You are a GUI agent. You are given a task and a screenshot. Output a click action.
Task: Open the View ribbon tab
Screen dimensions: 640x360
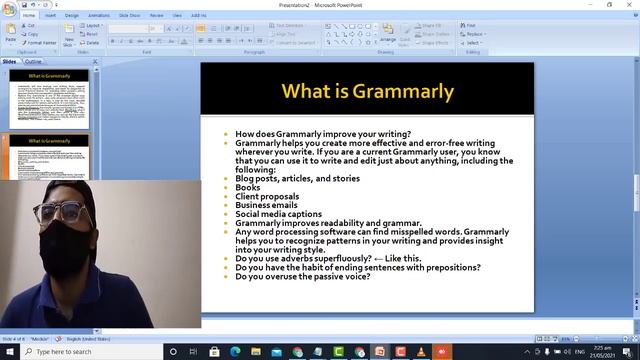tap(177, 16)
